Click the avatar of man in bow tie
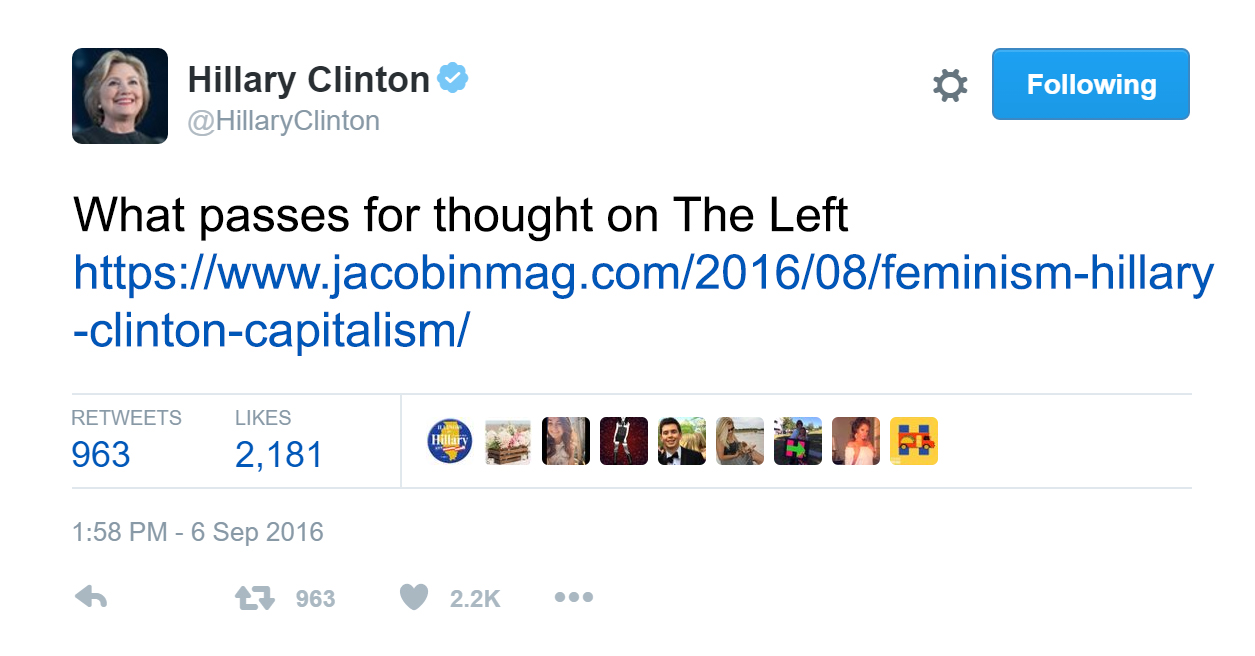This screenshot has height=656, width=1255. [682, 441]
